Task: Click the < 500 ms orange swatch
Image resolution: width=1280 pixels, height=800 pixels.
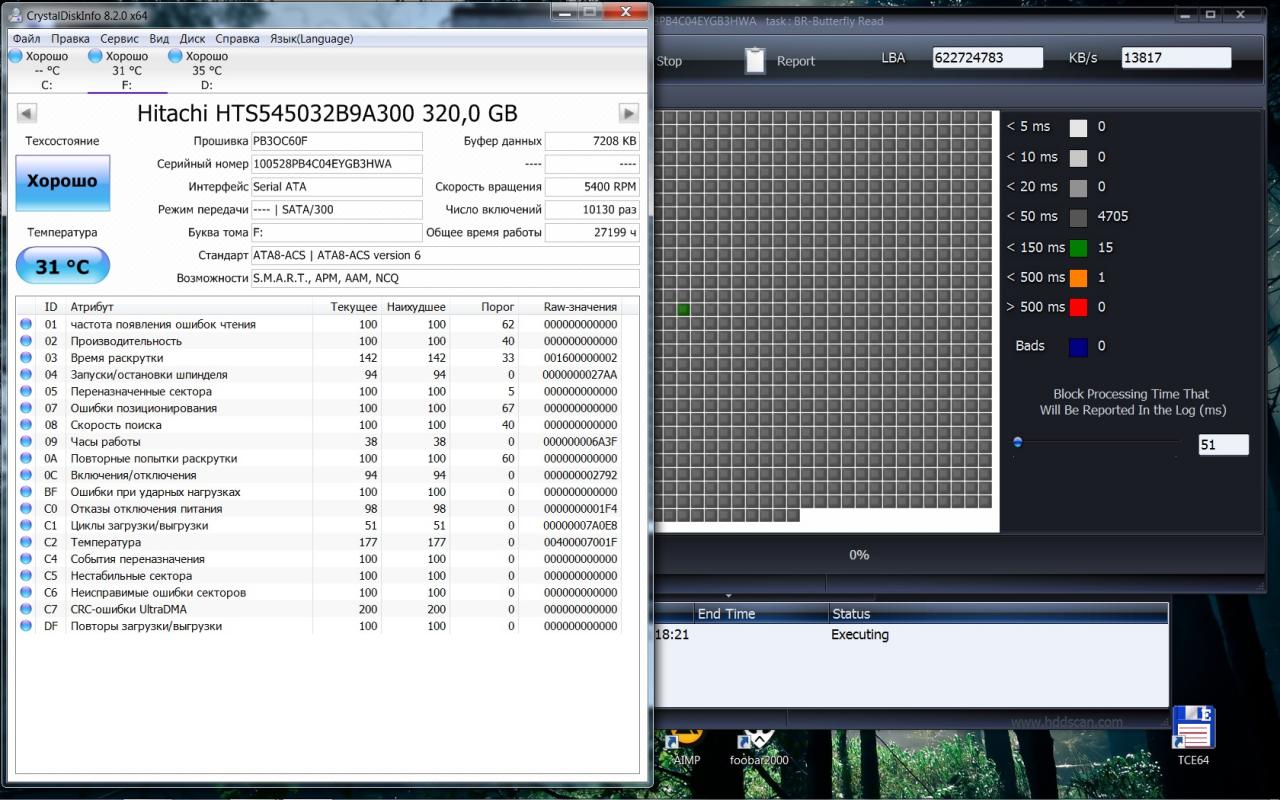Action: [1078, 278]
